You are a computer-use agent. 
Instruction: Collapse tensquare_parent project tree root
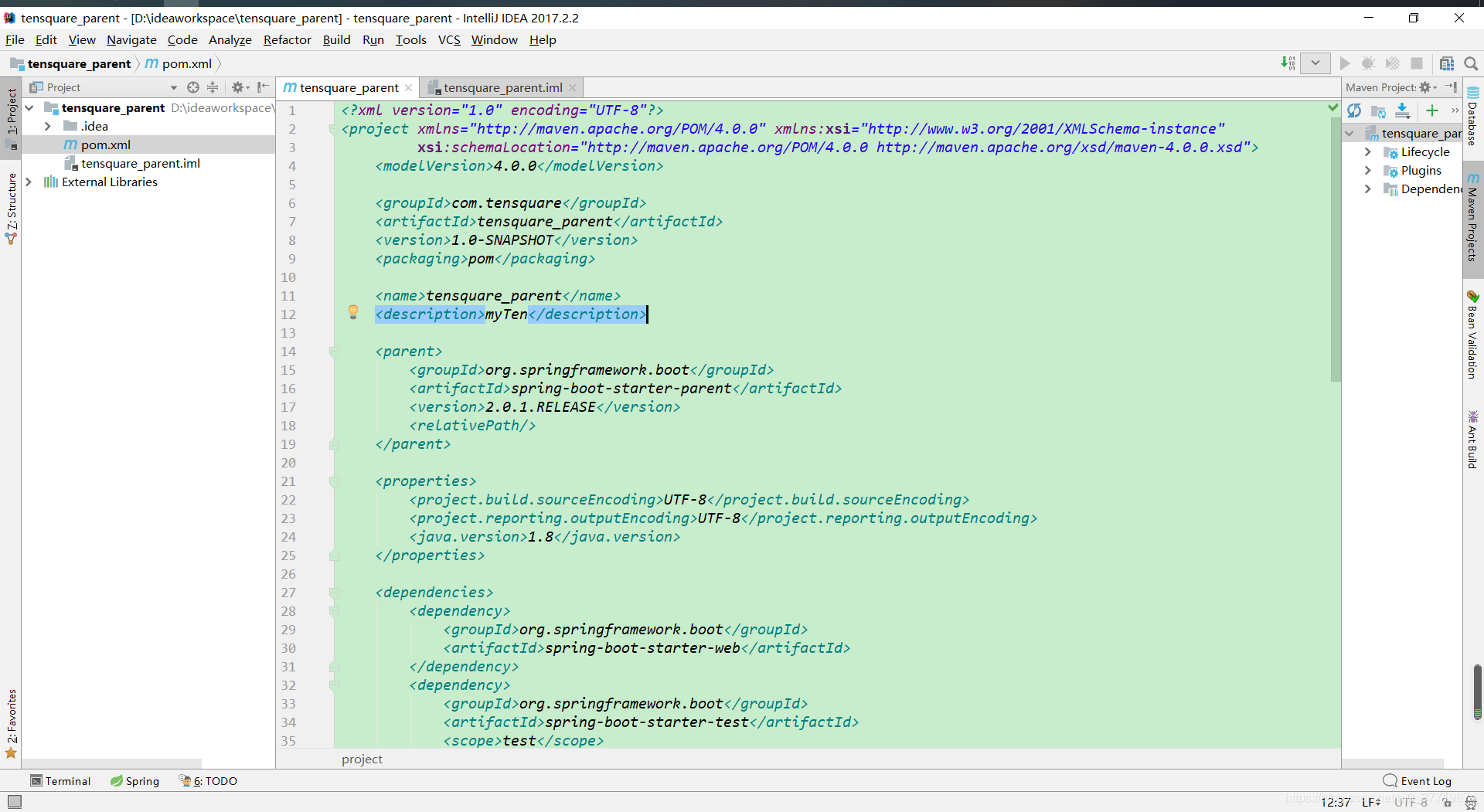29,108
